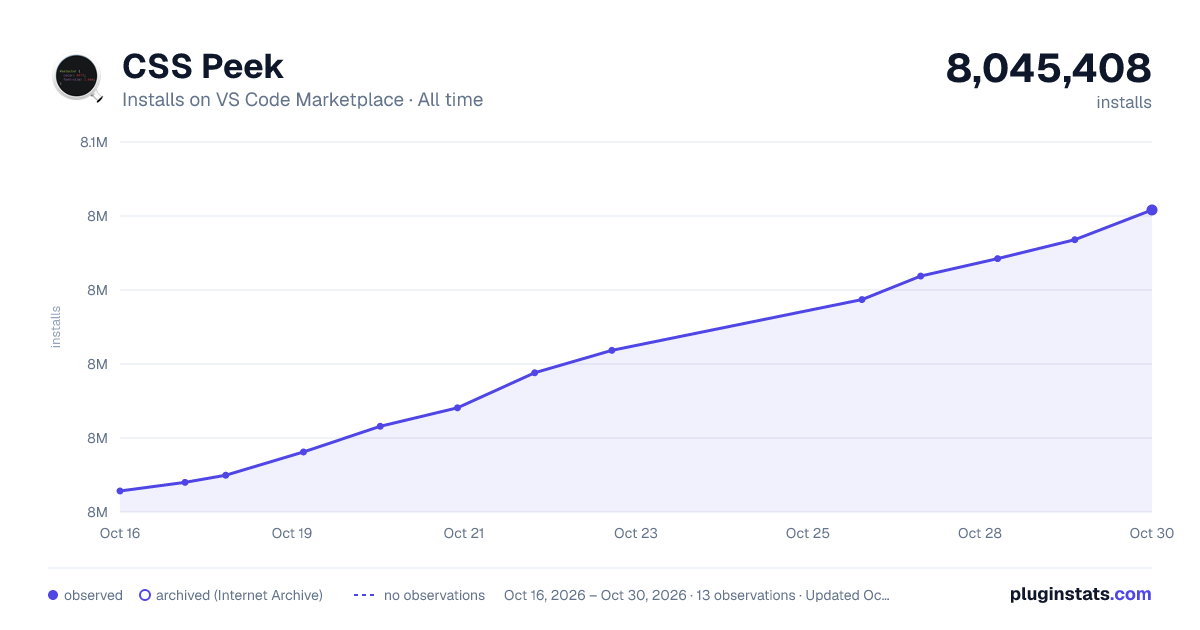
Task: Click the CSS Peek extension logo
Action: point(78,78)
